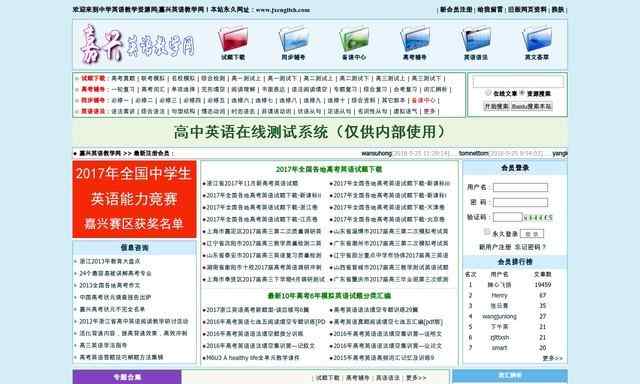Open M6U3 A healthy life courseware link
Image resolution: width=640 pixels, height=384 pixels.
pos(253,358)
